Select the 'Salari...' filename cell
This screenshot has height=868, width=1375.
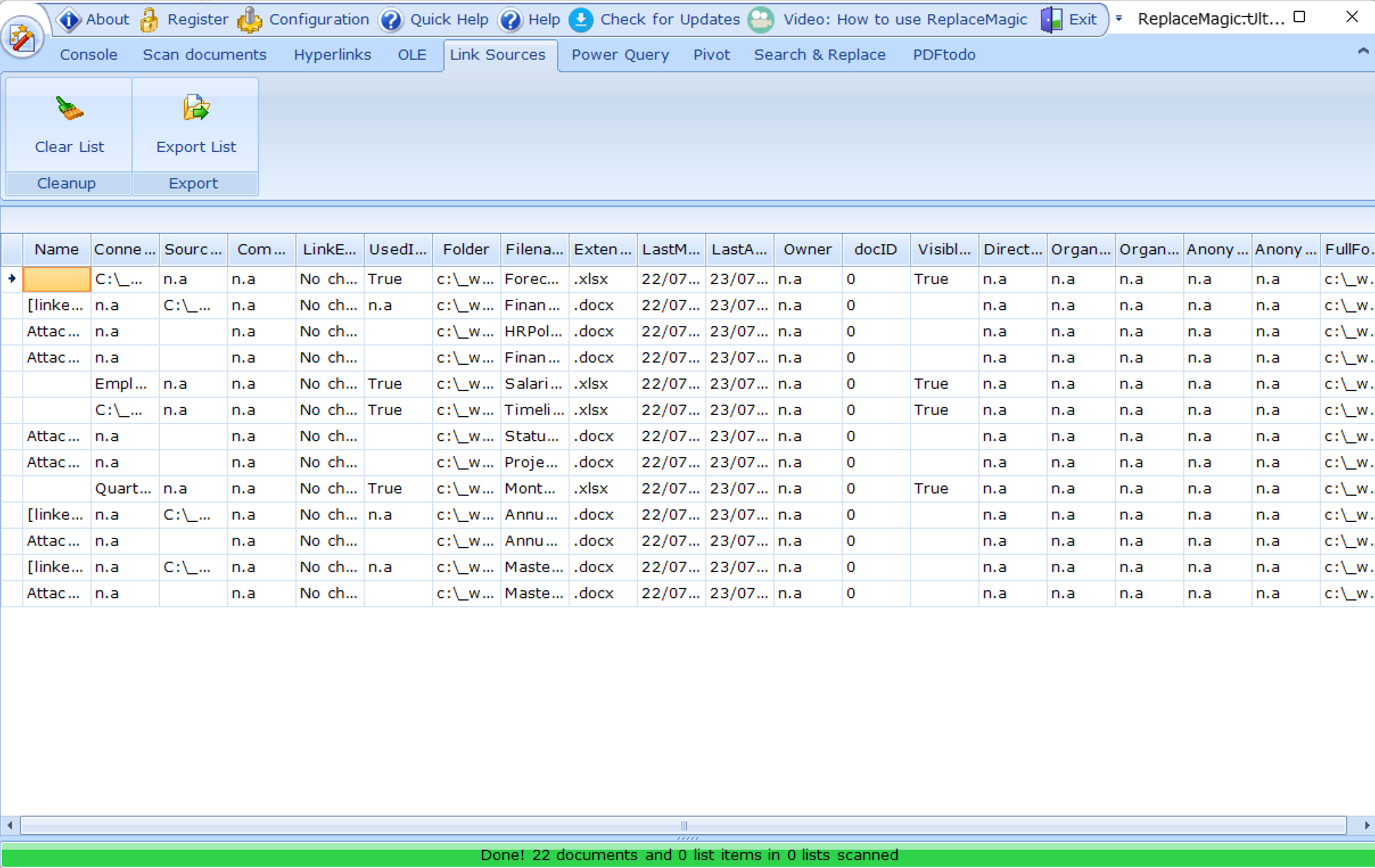[534, 384]
